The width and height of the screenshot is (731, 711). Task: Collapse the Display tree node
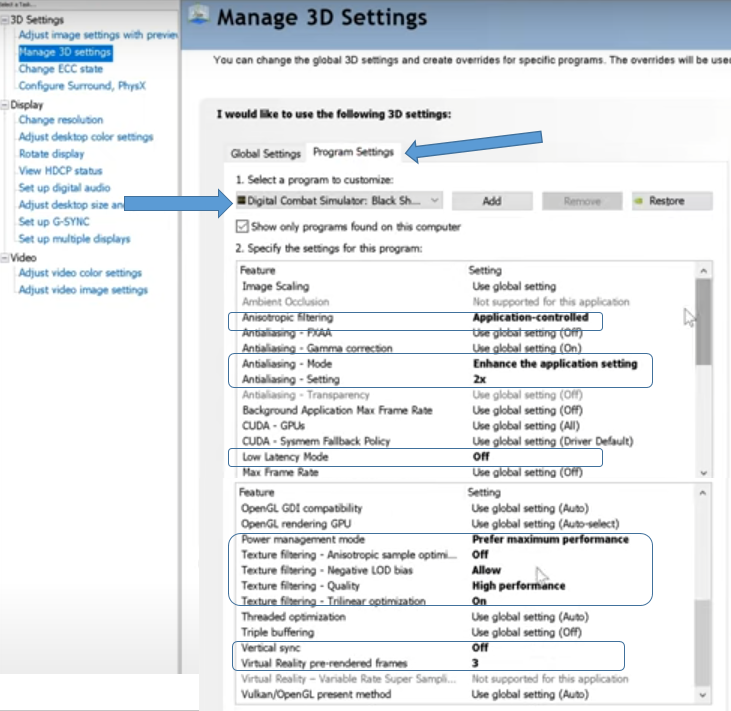click(5, 105)
